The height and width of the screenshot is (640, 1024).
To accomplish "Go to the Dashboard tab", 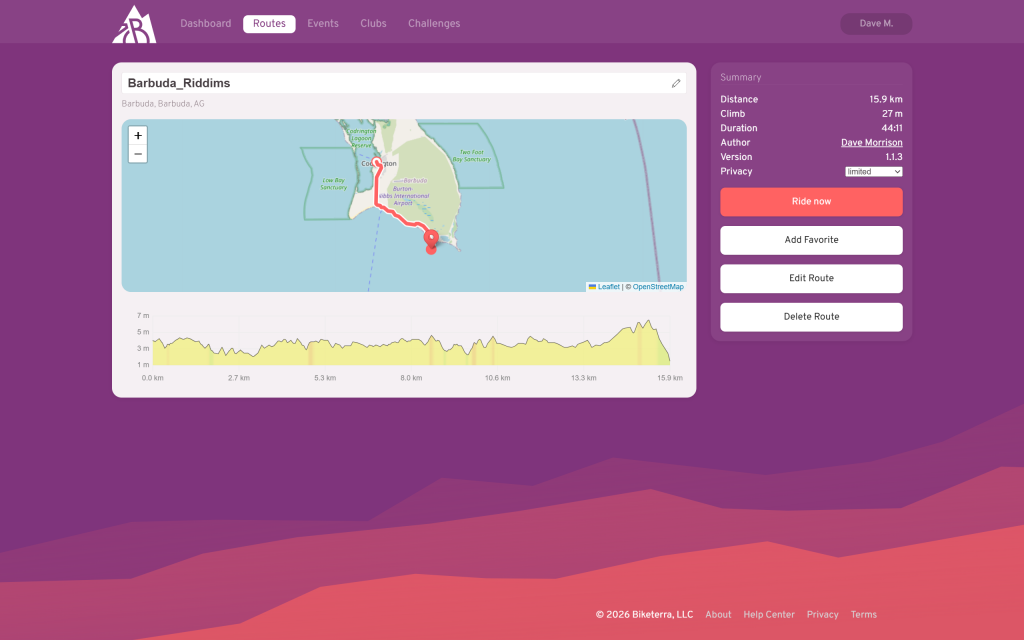I will 205,24.
